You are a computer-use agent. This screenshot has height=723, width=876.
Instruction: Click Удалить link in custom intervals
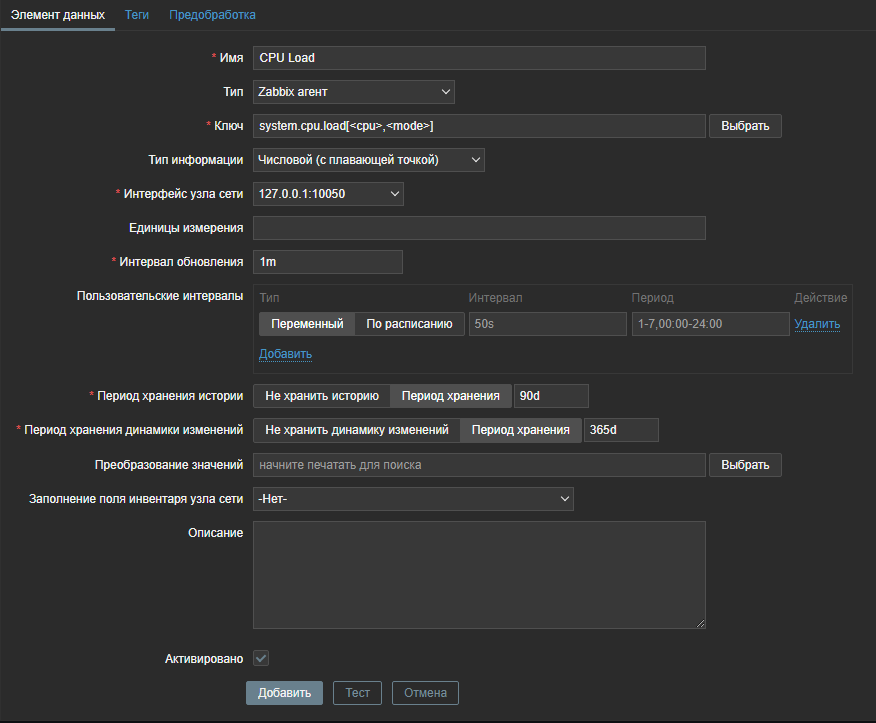(817, 324)
